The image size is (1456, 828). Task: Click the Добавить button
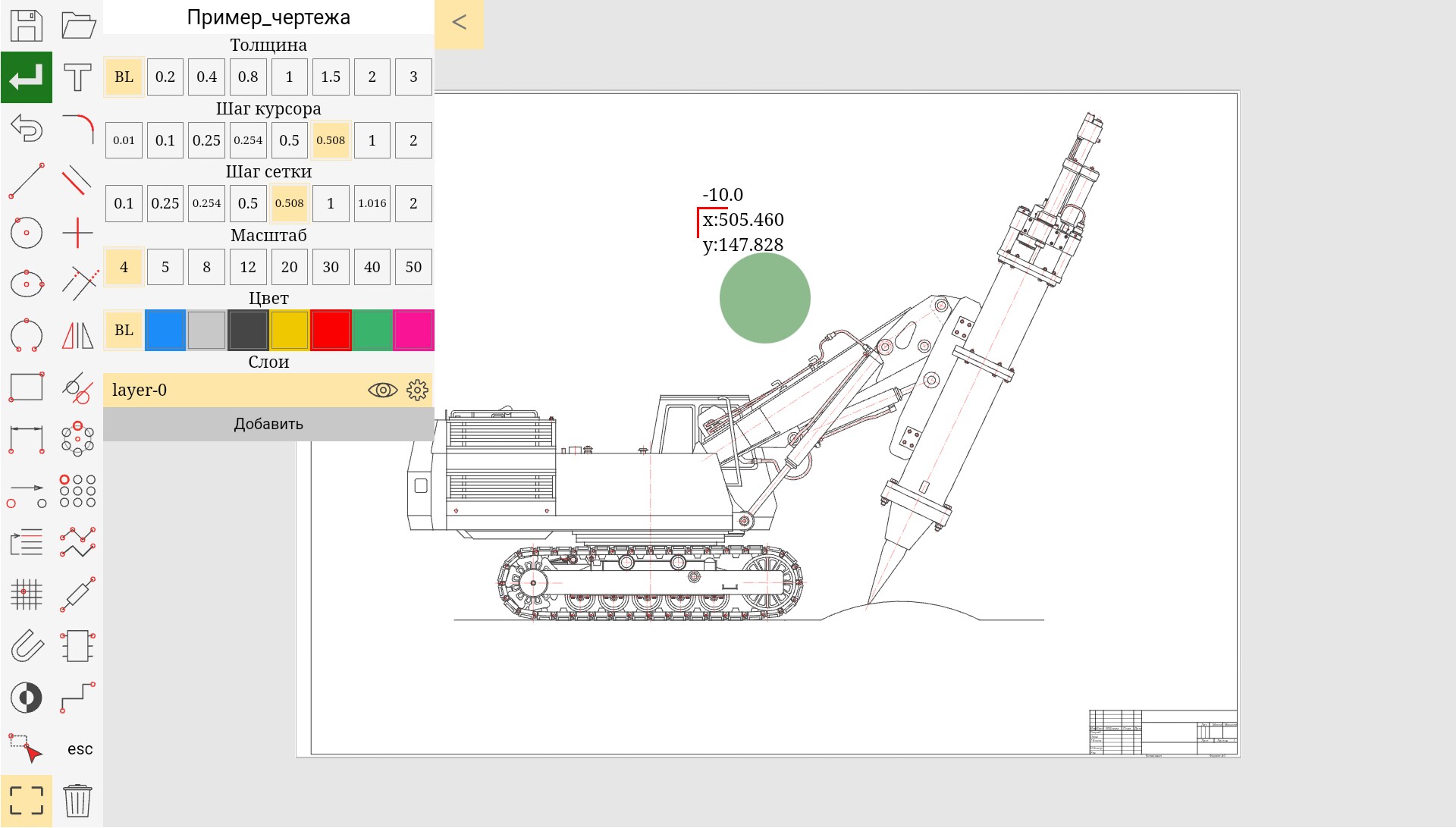click(268, 424)
